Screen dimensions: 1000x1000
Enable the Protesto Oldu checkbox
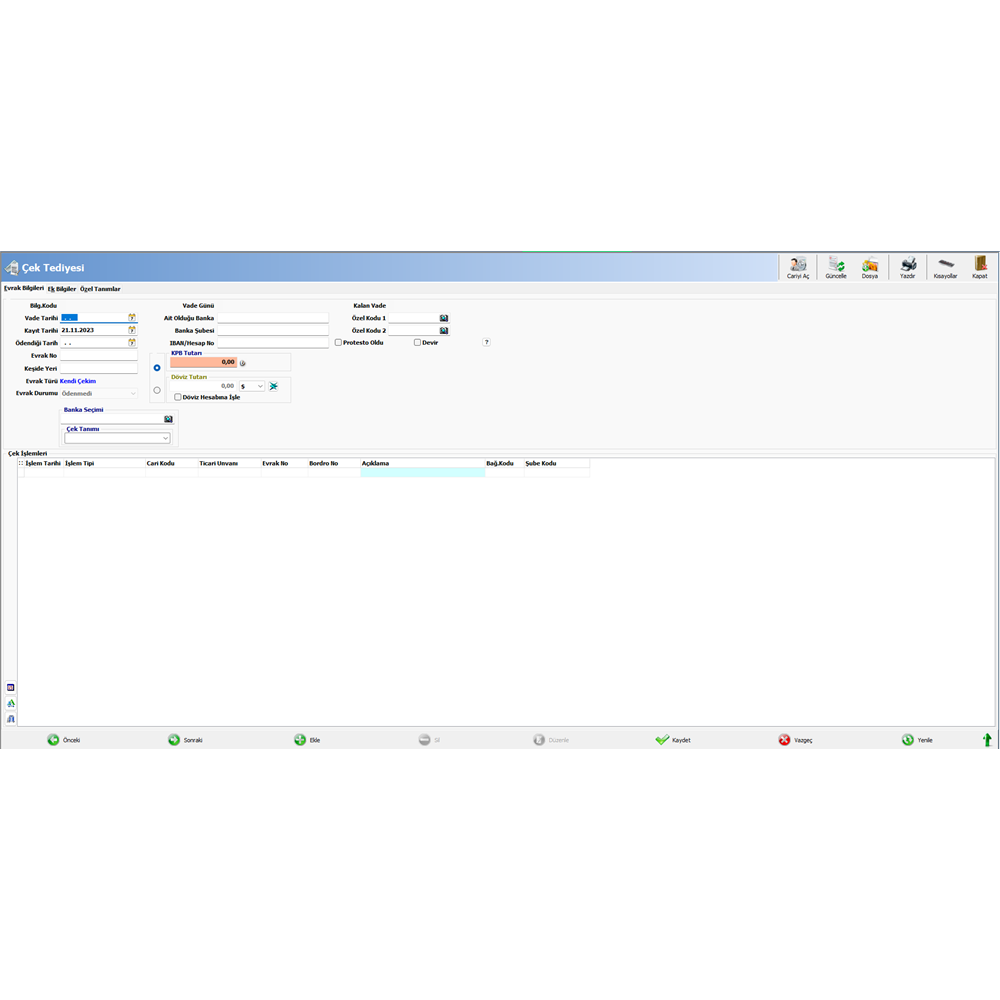[x=338, y=342]
